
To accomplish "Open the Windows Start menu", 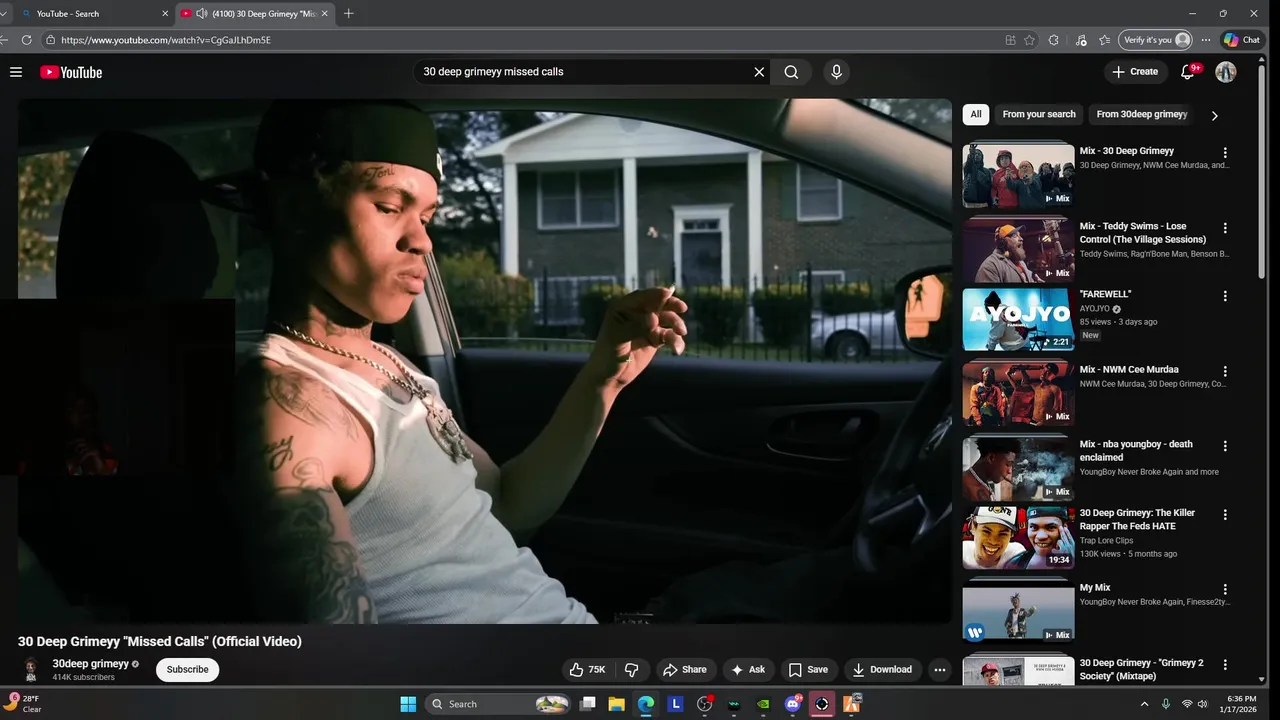I will click(x=408, y=704).
